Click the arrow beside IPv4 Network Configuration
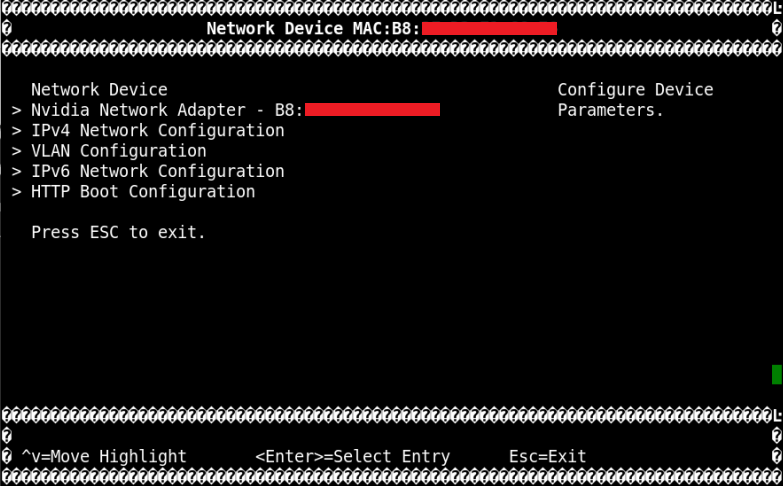 (x=16, y=131)
